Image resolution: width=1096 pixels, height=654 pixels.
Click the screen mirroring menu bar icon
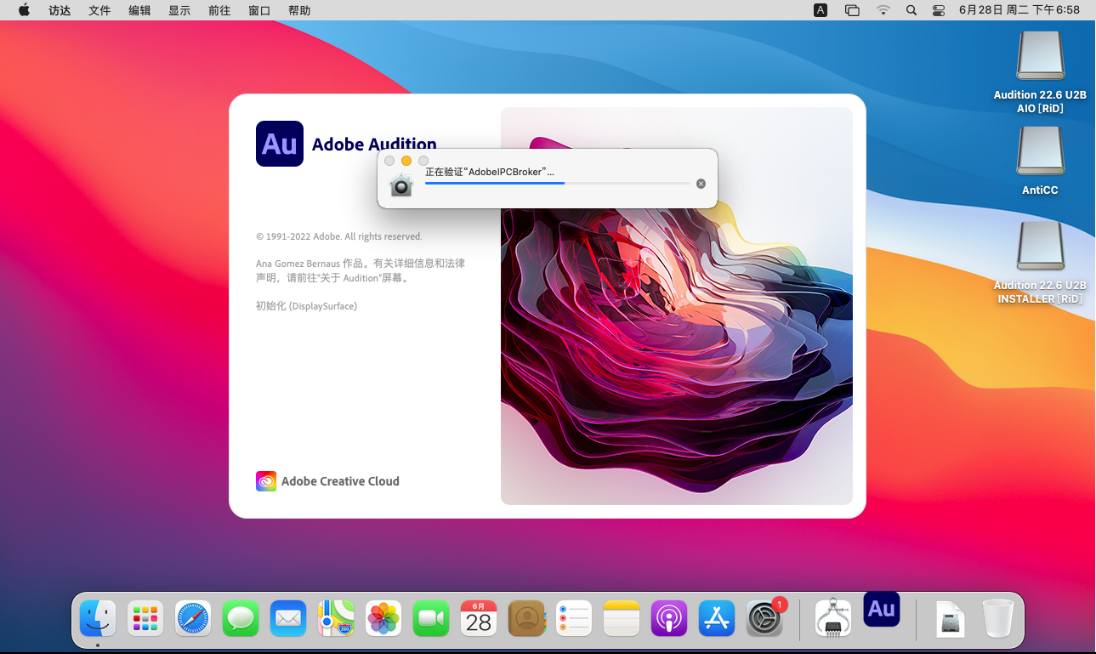click(x=851, y=10)
